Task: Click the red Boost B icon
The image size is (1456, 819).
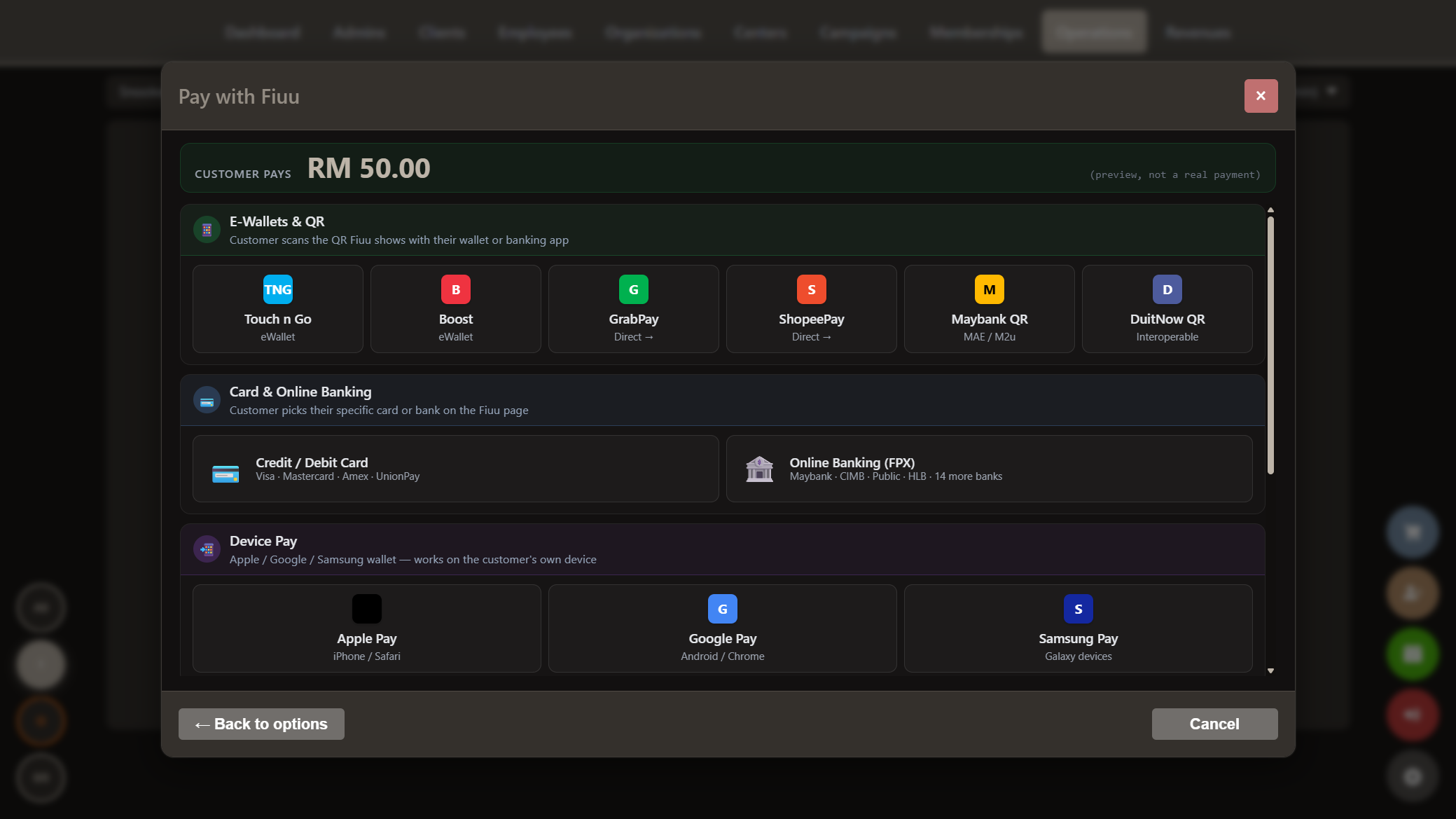Action: coord(456,289)
